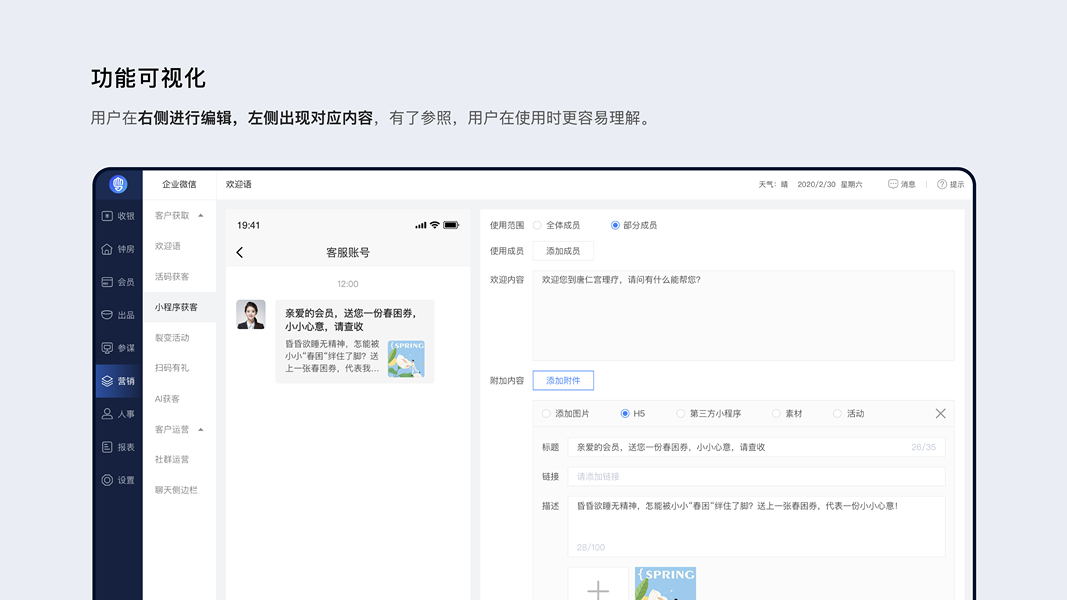Open the 出品 sidebar icon
The height and width of the screenshot is (600, 1067).
pyautogui.click(x=107, y=315)
